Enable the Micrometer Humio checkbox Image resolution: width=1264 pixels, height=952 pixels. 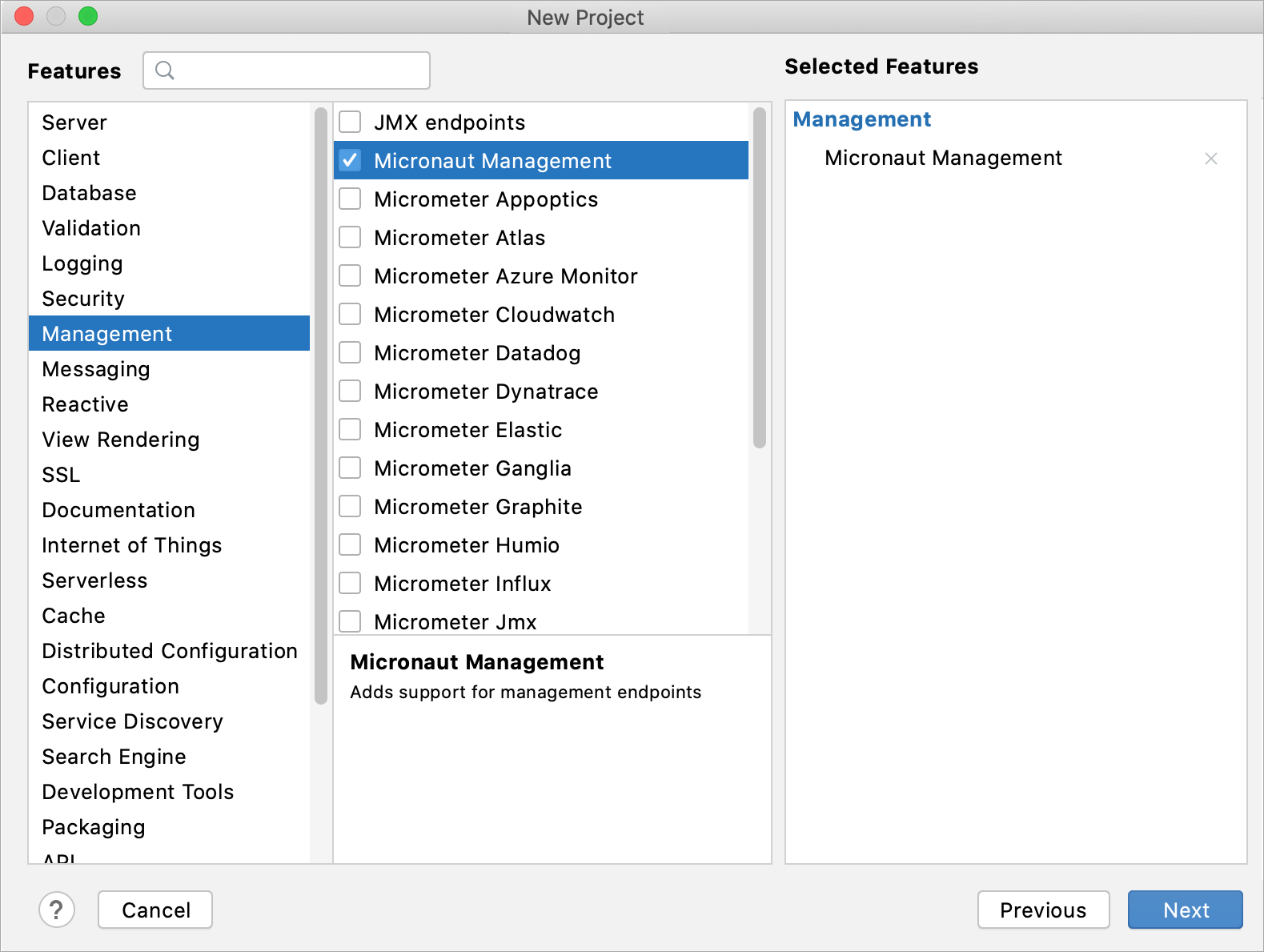[350, 544]
